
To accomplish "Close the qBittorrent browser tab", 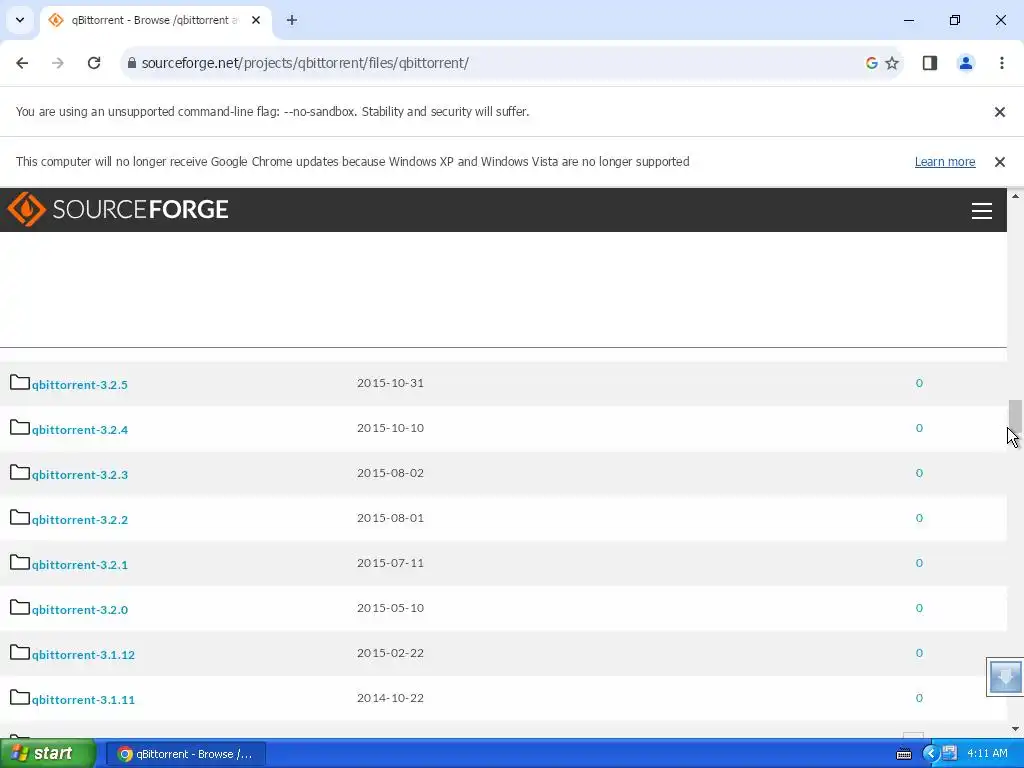I will tap(256, 20).
